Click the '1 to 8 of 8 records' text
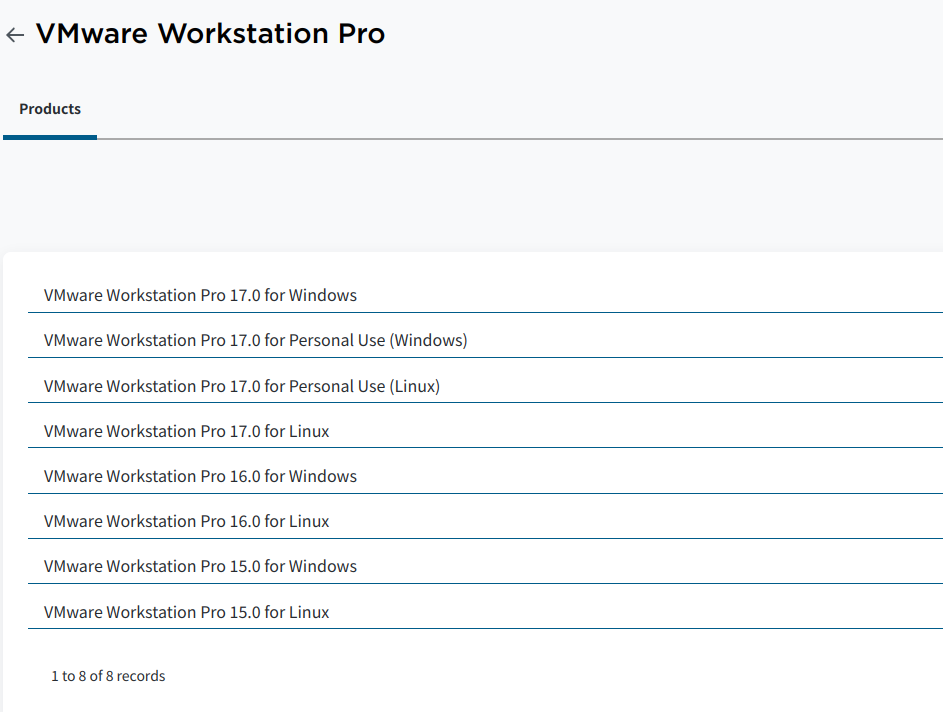The image size is (943, 712). pyautogui.click(x=108, y=676)
